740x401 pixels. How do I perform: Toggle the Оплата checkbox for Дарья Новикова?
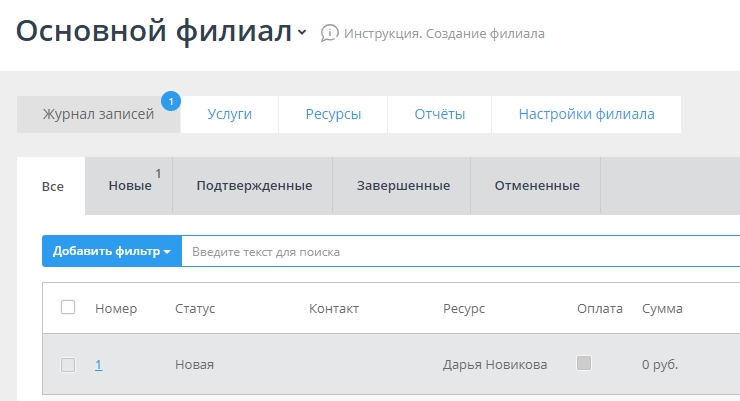pyautogui.click(x=585, y=363)
